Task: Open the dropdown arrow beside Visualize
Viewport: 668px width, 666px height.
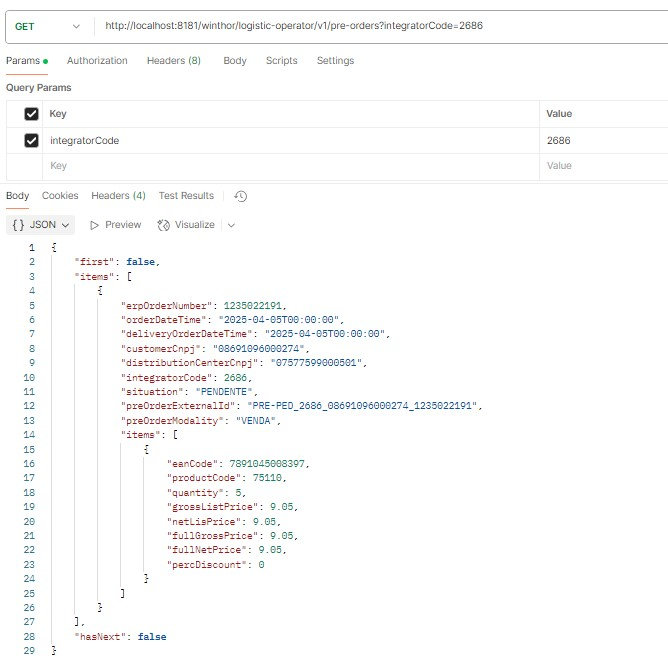Action: (231, 225)
